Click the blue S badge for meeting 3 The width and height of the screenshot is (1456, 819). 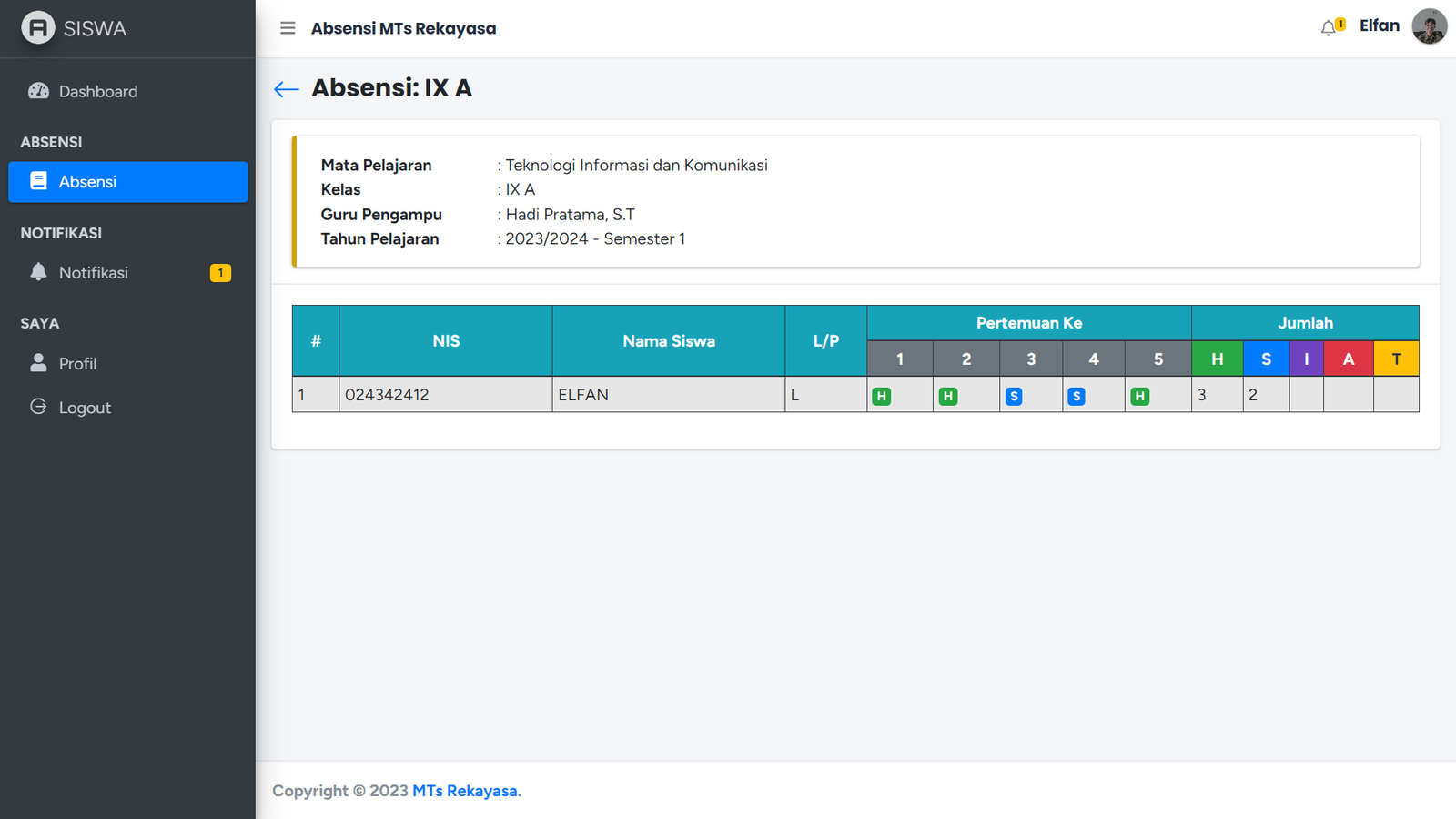tap(1014, 396)
